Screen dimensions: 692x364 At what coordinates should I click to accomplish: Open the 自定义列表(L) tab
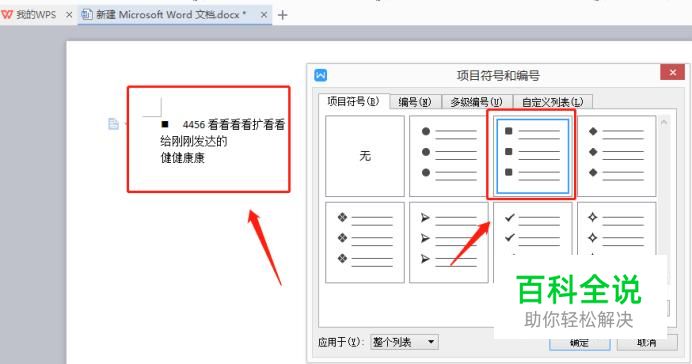[x=553, y=102]
